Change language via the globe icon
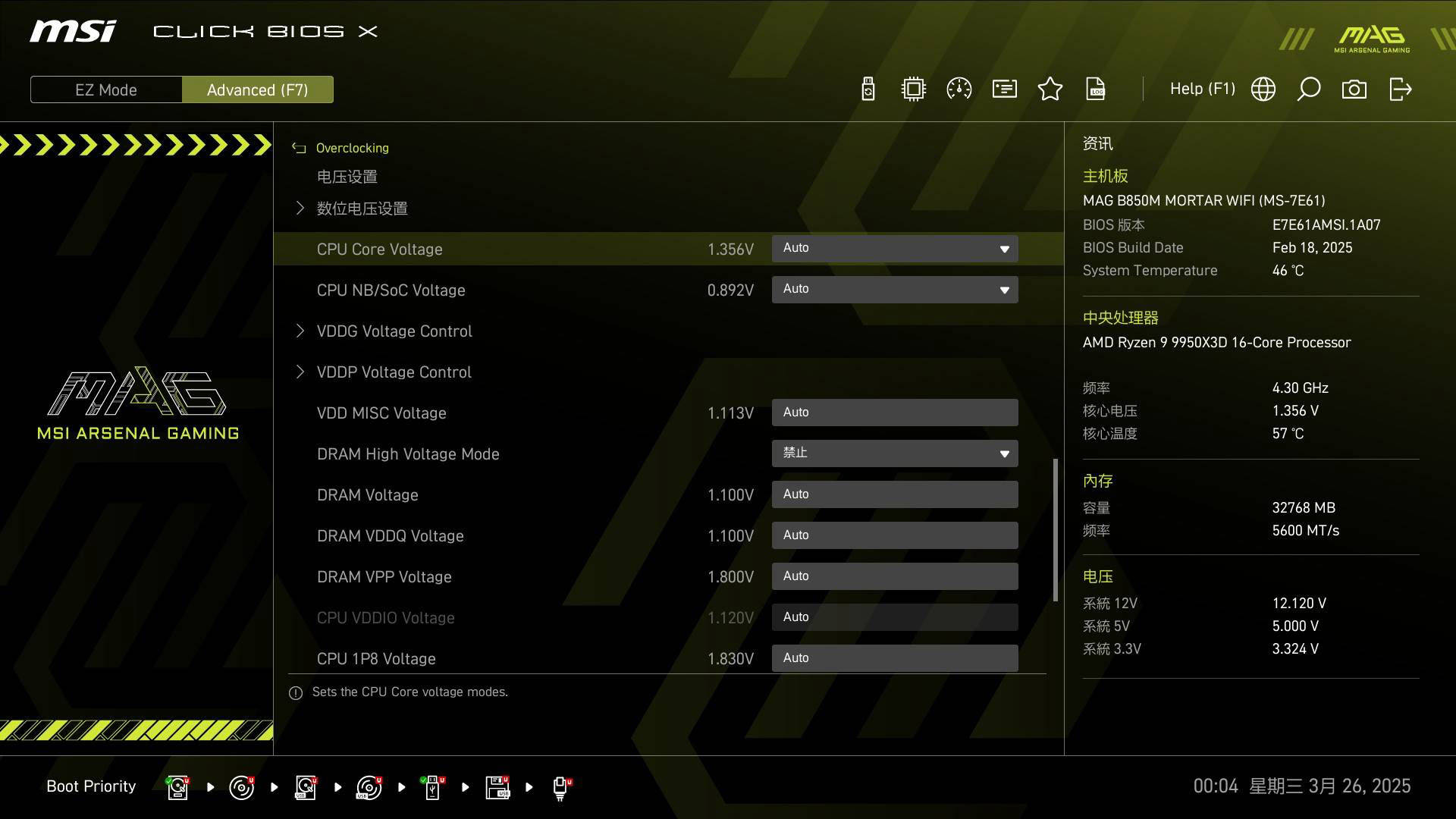Viewport: 1456px width, 819px height. (1263, 89)
